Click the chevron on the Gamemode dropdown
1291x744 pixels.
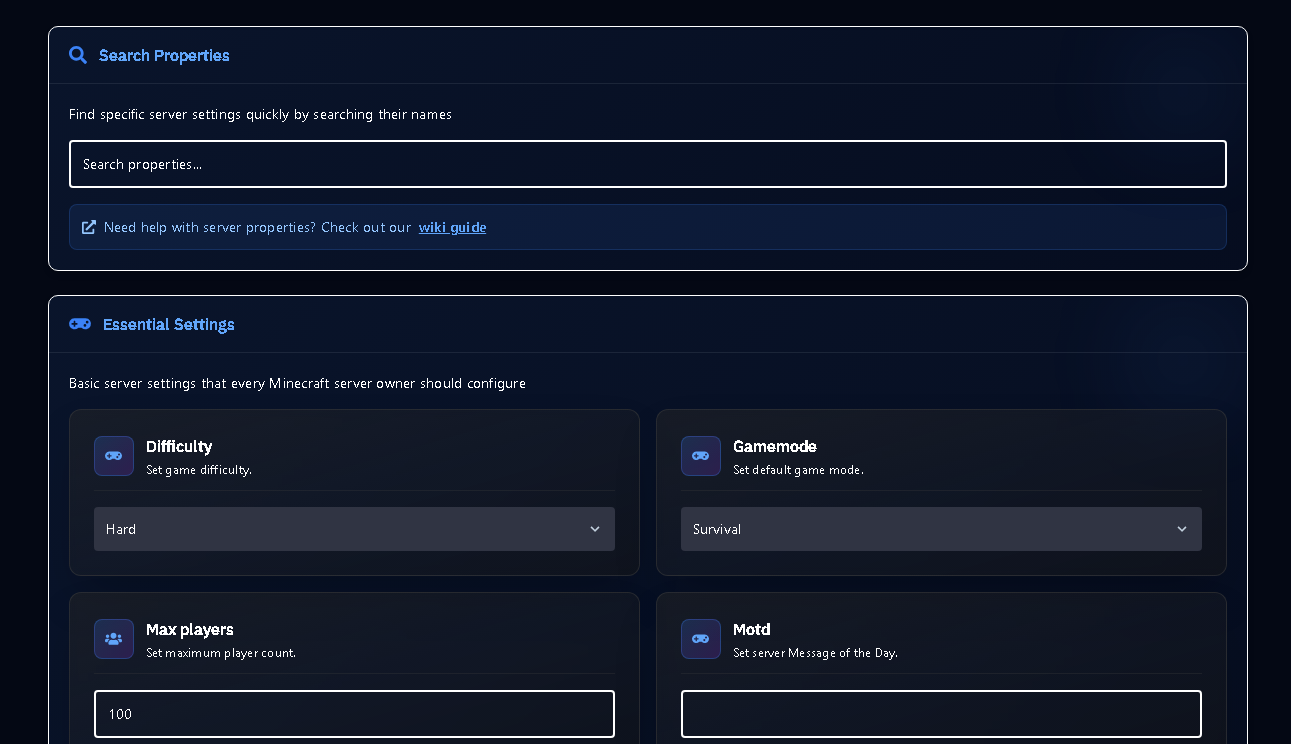click(1181, 528)
